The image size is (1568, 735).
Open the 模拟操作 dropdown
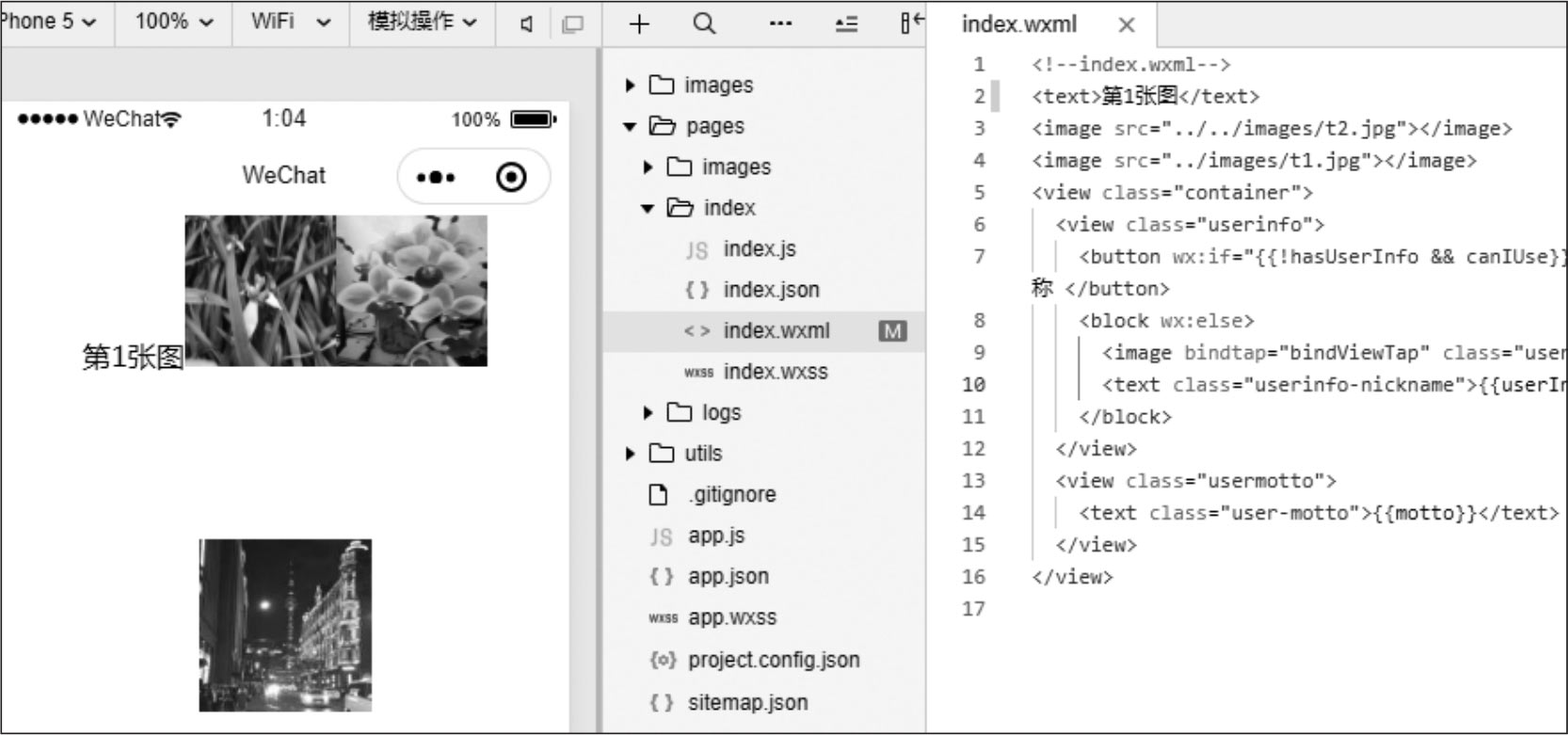pos(423,22)
